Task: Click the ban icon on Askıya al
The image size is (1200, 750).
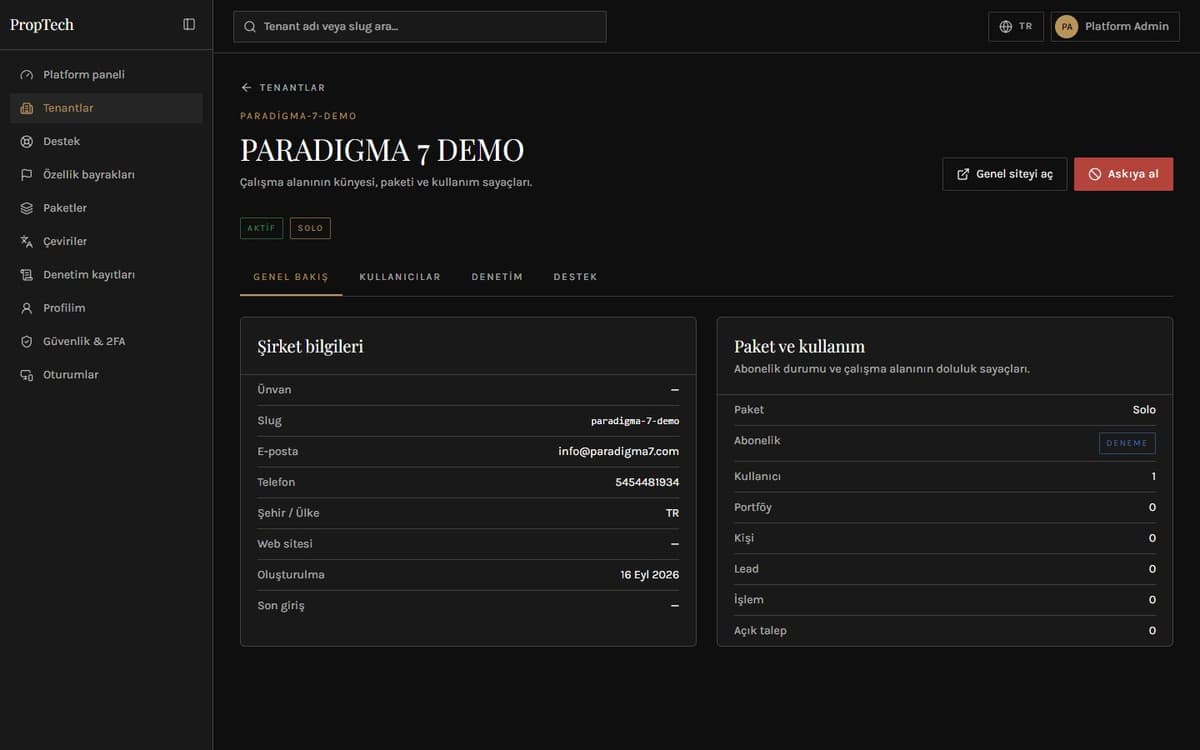Action: coord(1095,174)
